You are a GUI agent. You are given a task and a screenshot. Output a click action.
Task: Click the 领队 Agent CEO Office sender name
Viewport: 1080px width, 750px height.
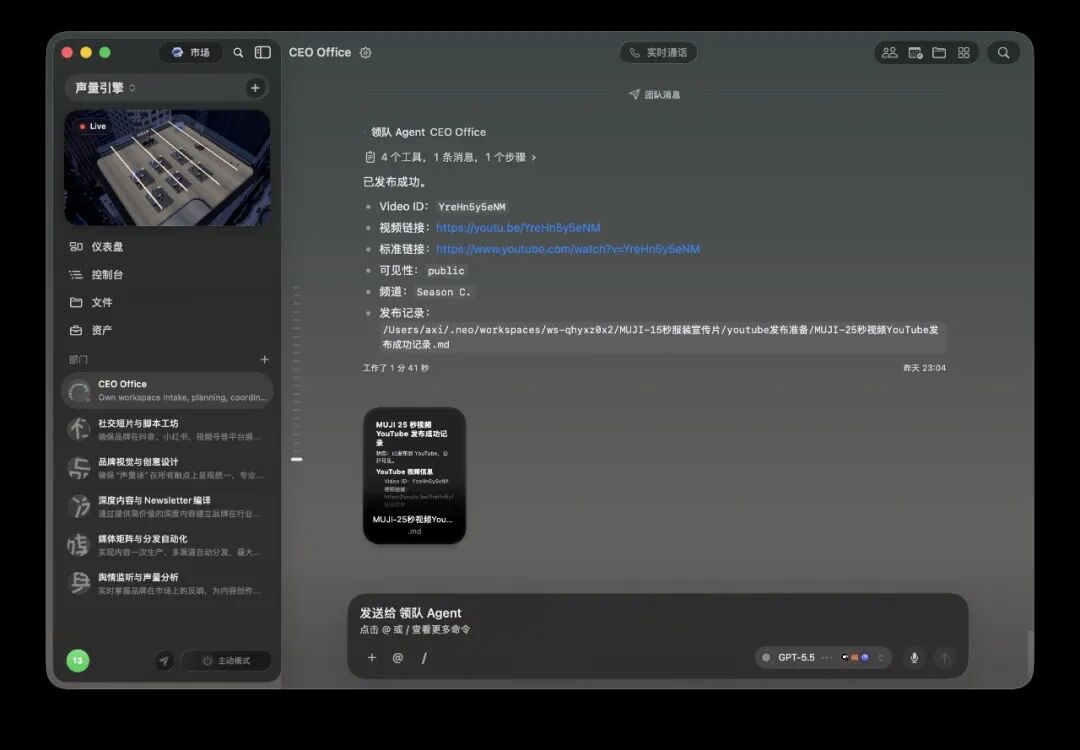tap(428, 132)
